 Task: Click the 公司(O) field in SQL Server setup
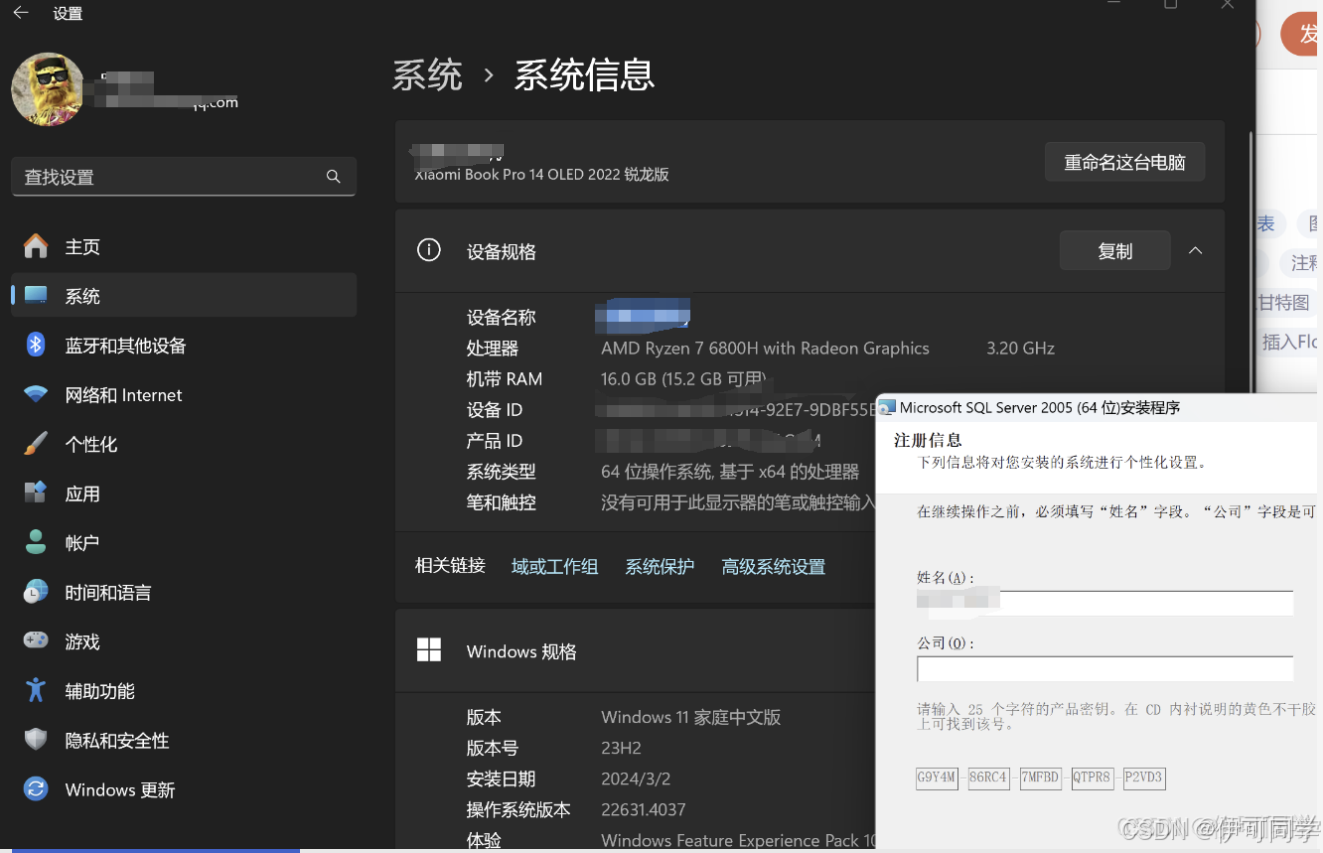click(1105, 669)
